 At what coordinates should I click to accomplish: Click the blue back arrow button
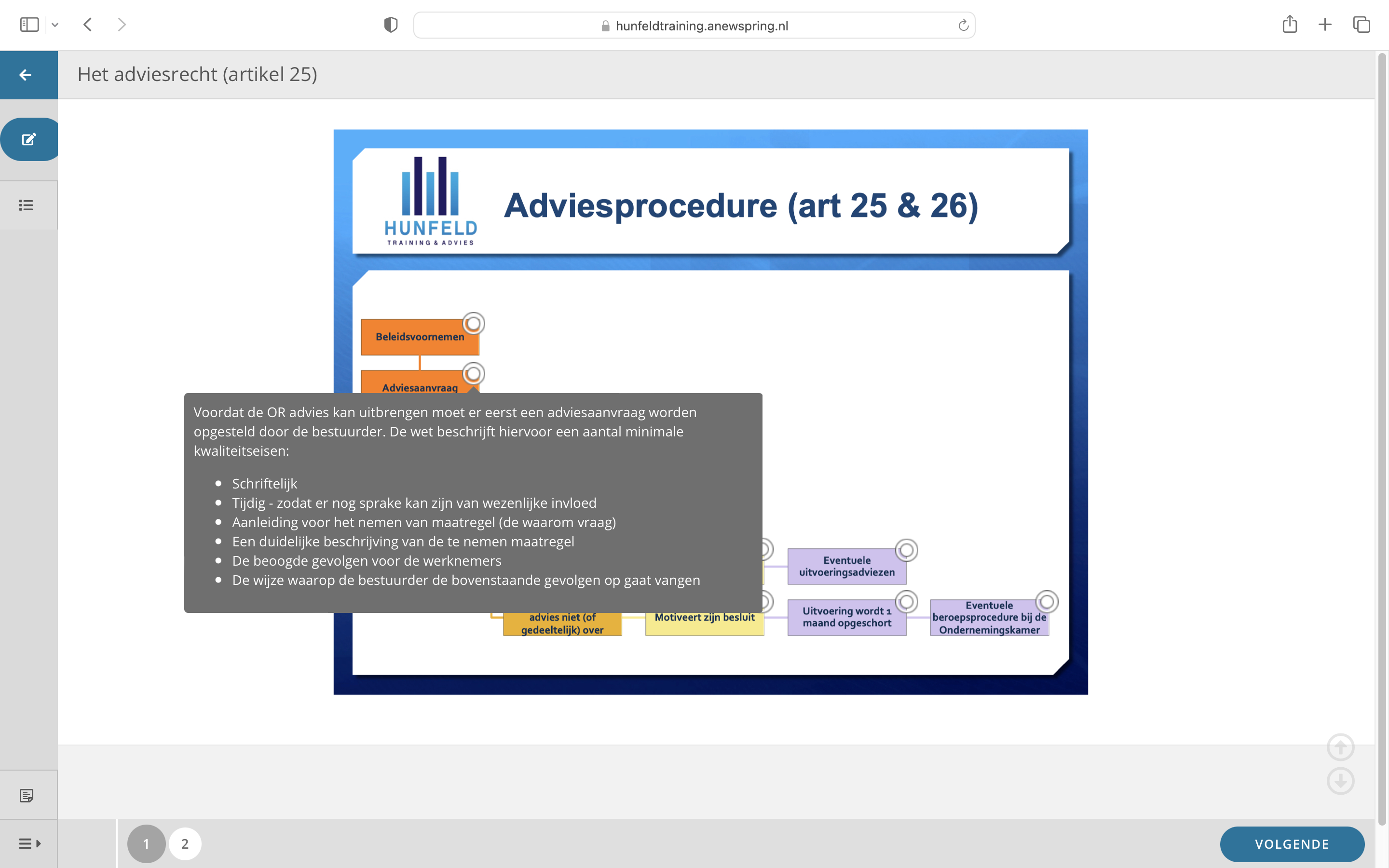point(25,75)
